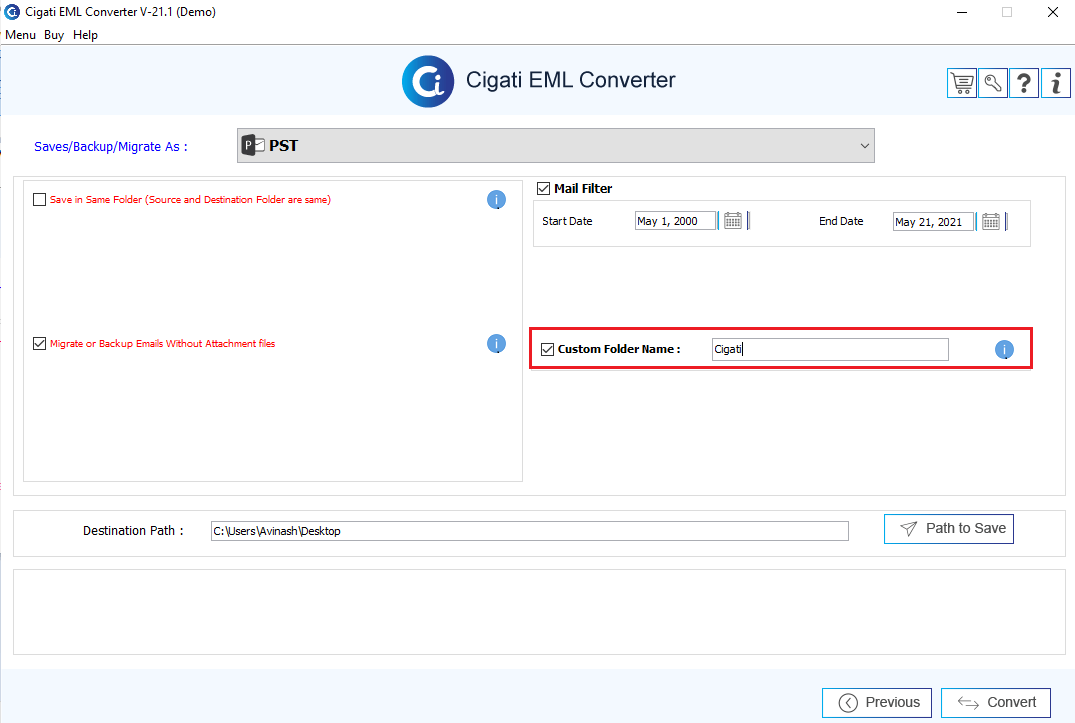Open the shopping cart buy icon
Image resolution: width=1075 pixels, height=723 pixels.
click(x=962, y=84)
